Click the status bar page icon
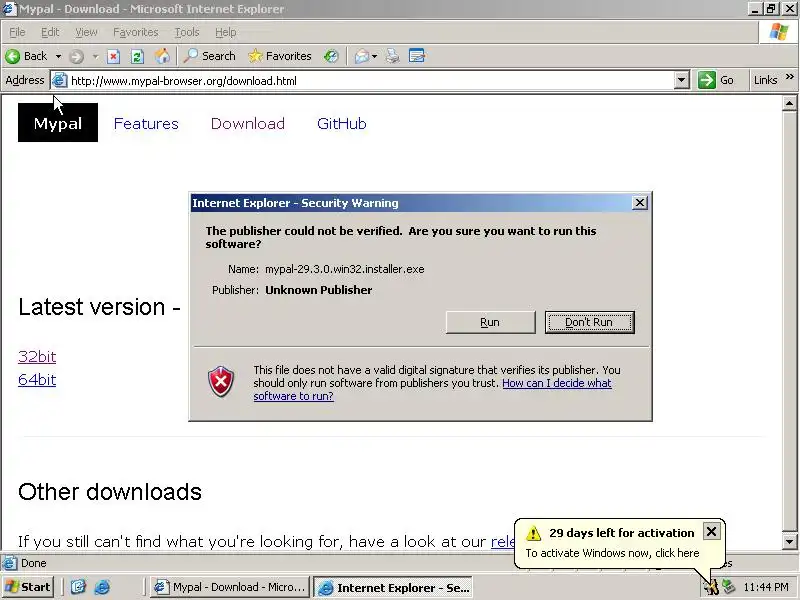 9,563
